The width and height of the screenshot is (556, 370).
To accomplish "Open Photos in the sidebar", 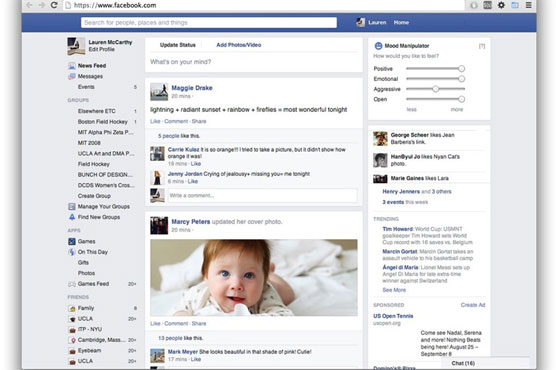I will click(86, 273).
